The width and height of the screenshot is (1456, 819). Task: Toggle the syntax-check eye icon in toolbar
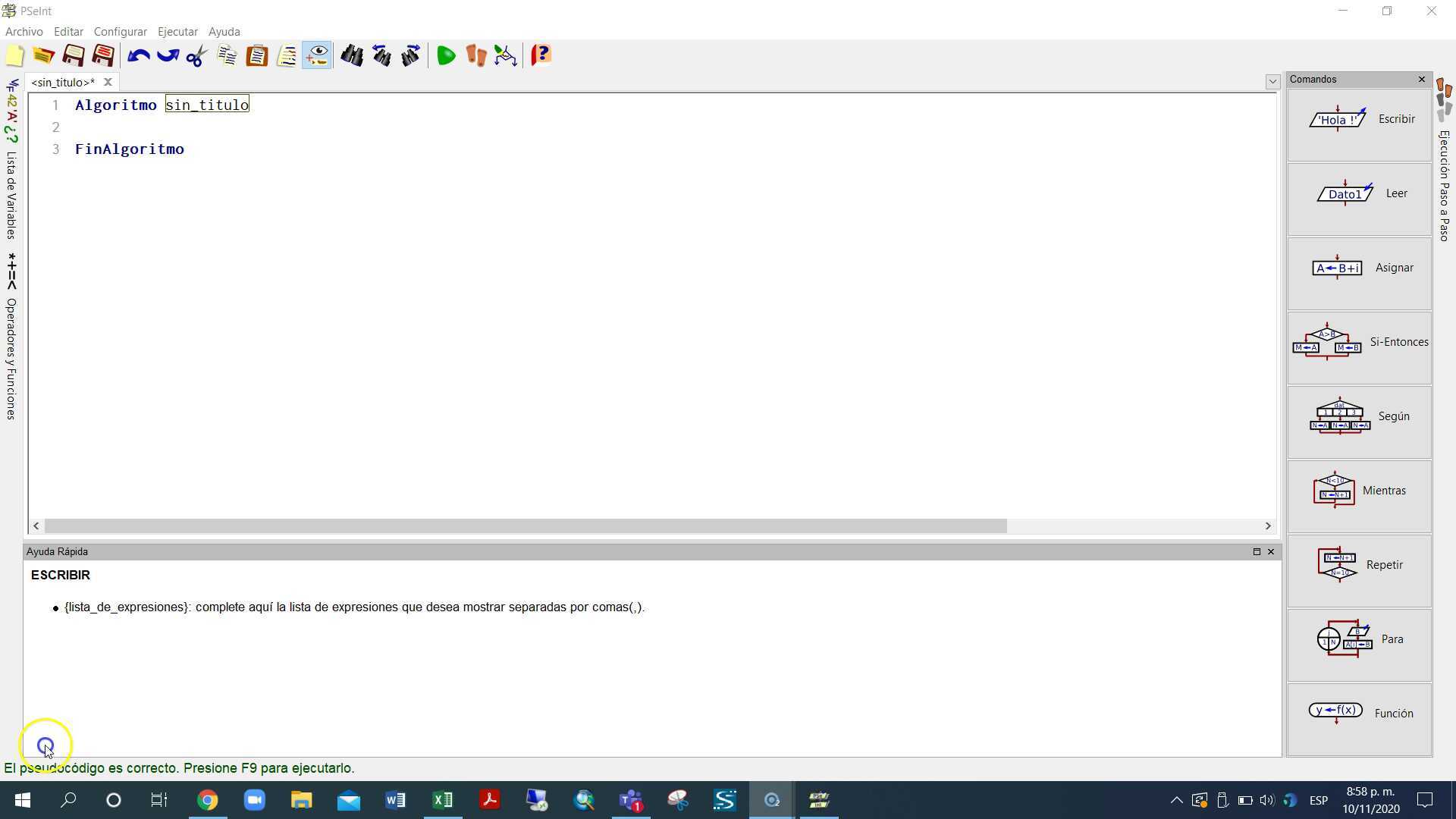coord(317,55)
